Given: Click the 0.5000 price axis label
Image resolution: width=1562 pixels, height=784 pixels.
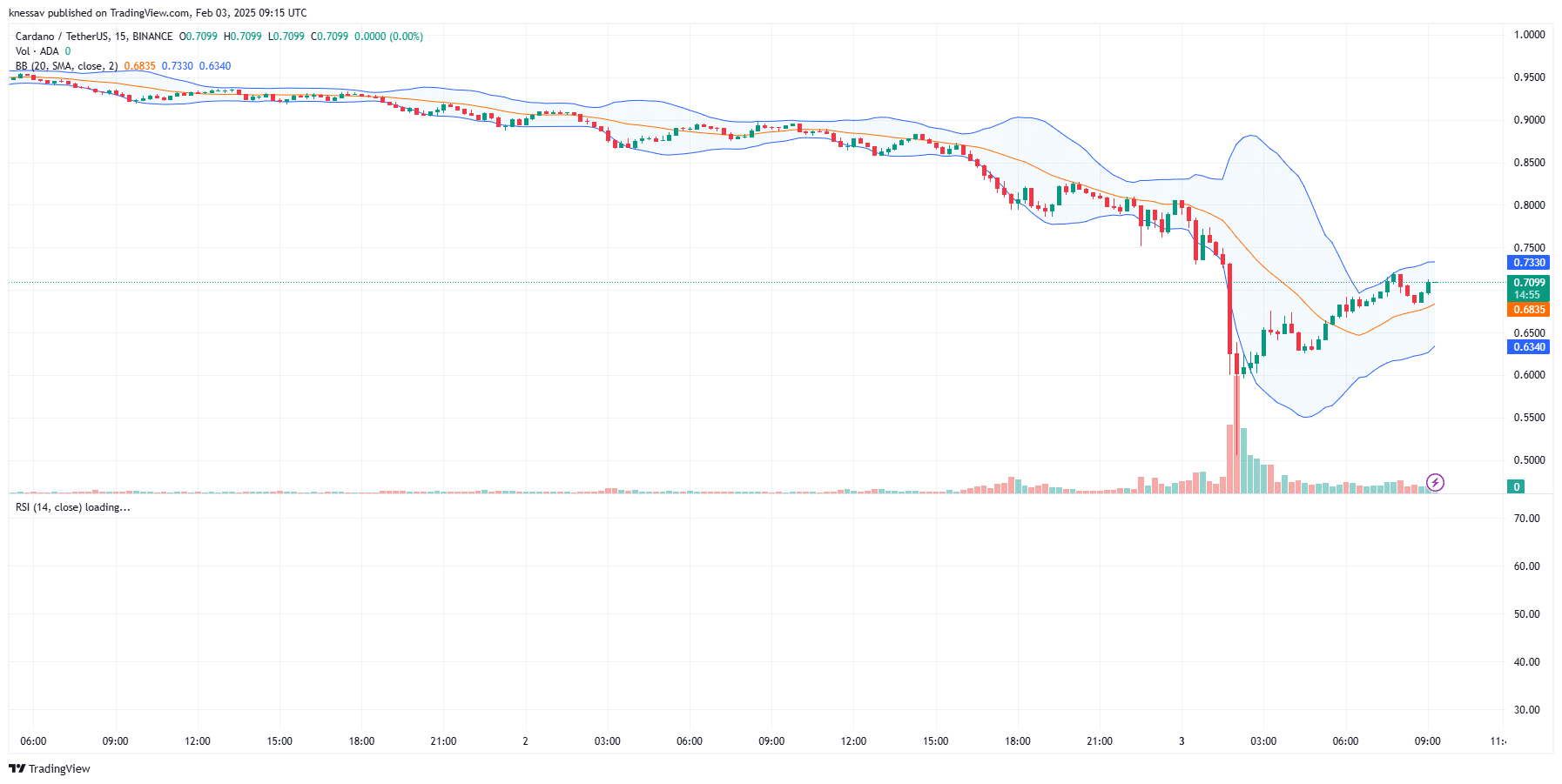Looking at the screenshot, I should (1529, 460).
